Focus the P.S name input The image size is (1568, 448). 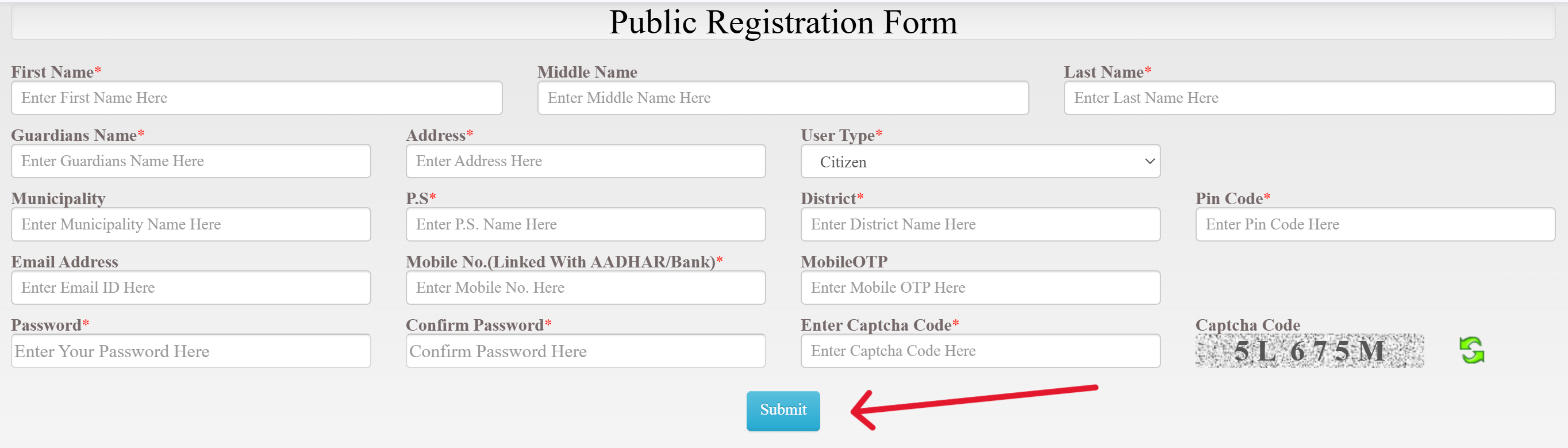585,224
